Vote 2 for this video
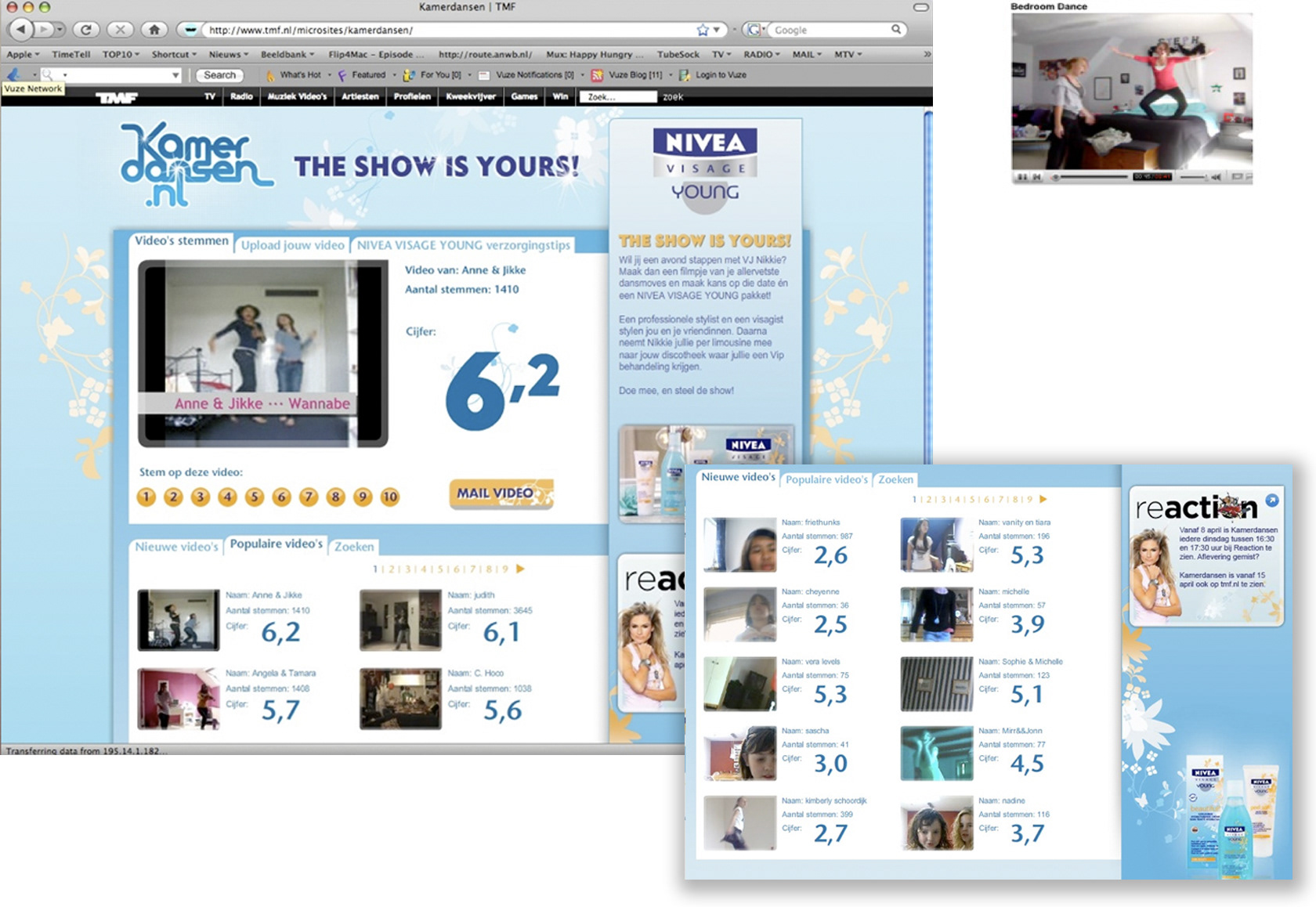1316x907 pixels. (x=173, y=497)
